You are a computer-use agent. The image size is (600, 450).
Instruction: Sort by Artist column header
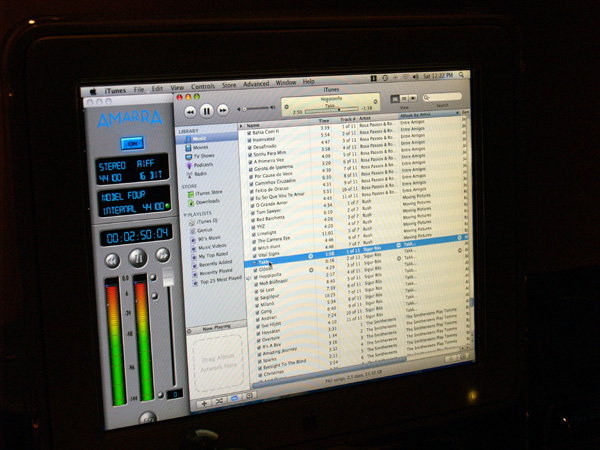pos(377,118)
